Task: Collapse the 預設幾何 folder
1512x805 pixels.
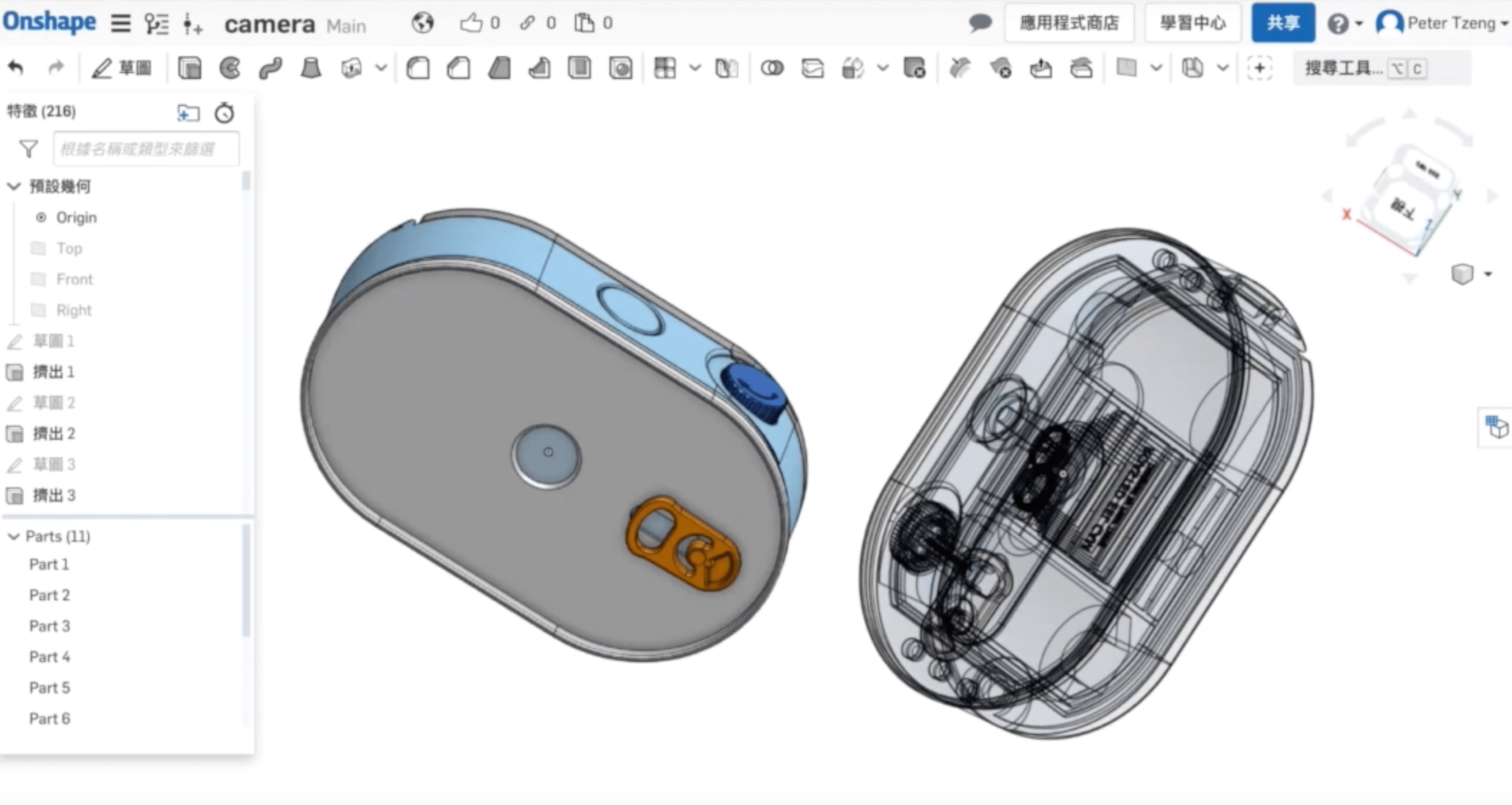Action: 14,187
